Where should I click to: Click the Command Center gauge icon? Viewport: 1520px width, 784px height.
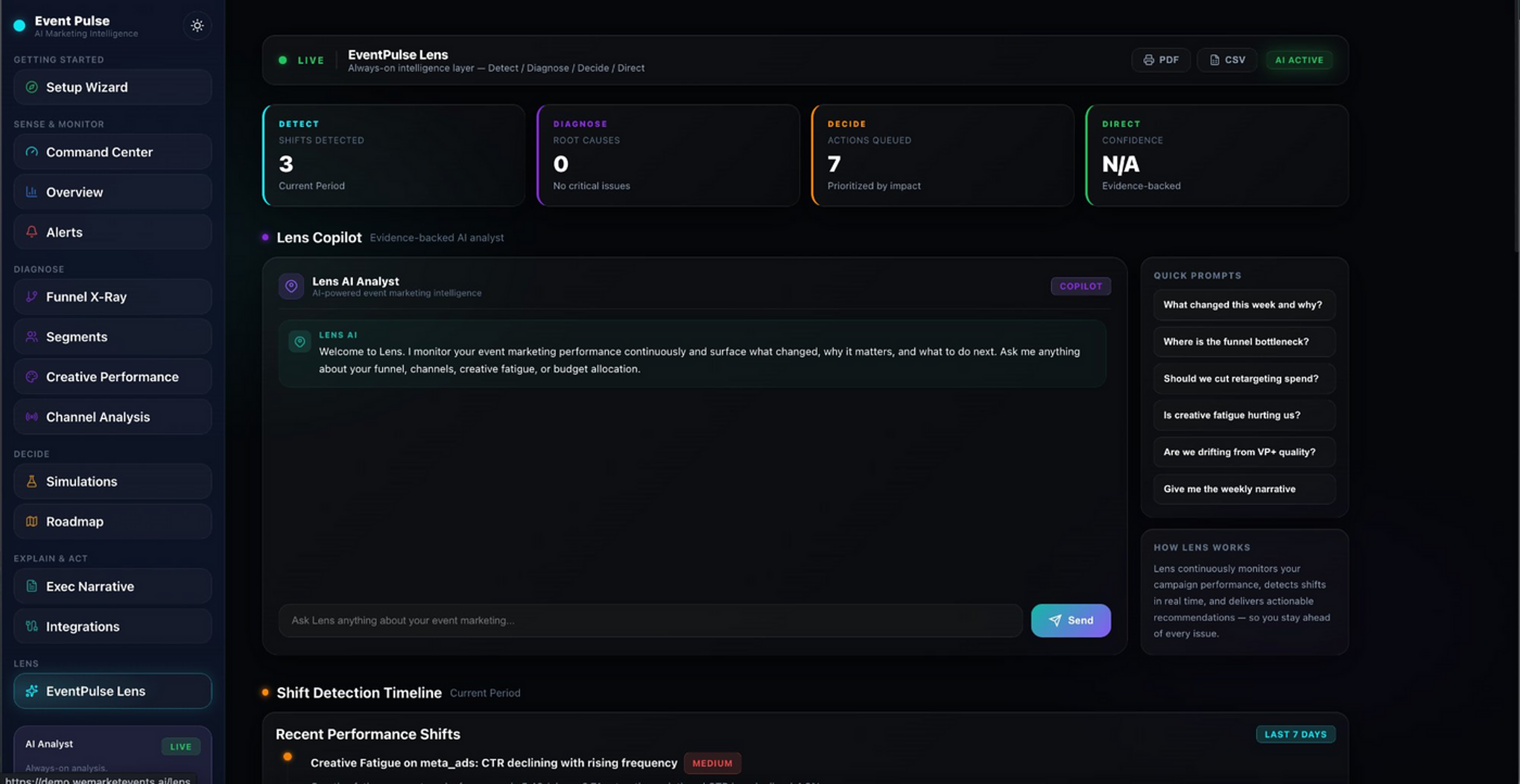click(32, 152)
